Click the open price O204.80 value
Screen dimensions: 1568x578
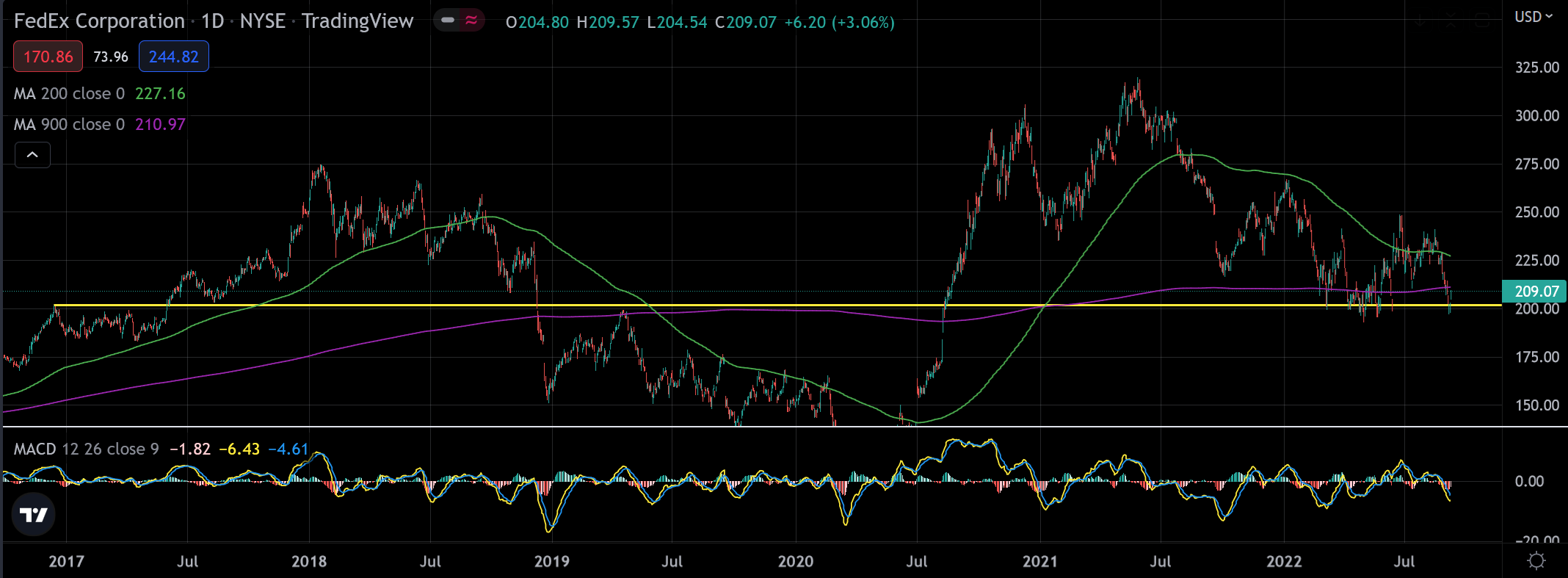[x=537, y=23]
